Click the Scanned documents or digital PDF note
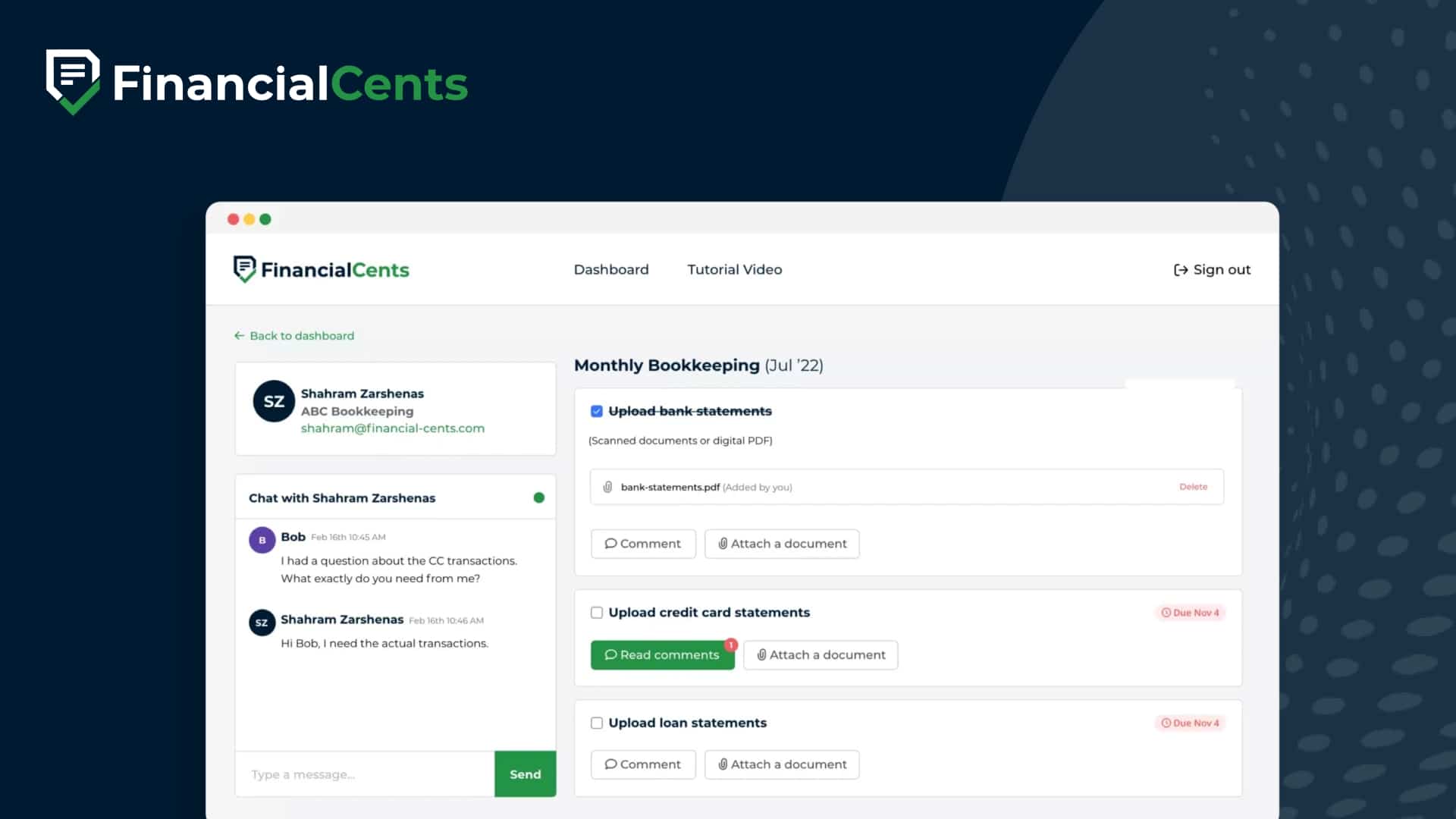Screen dimensions: 1456x819 [680, 441]
